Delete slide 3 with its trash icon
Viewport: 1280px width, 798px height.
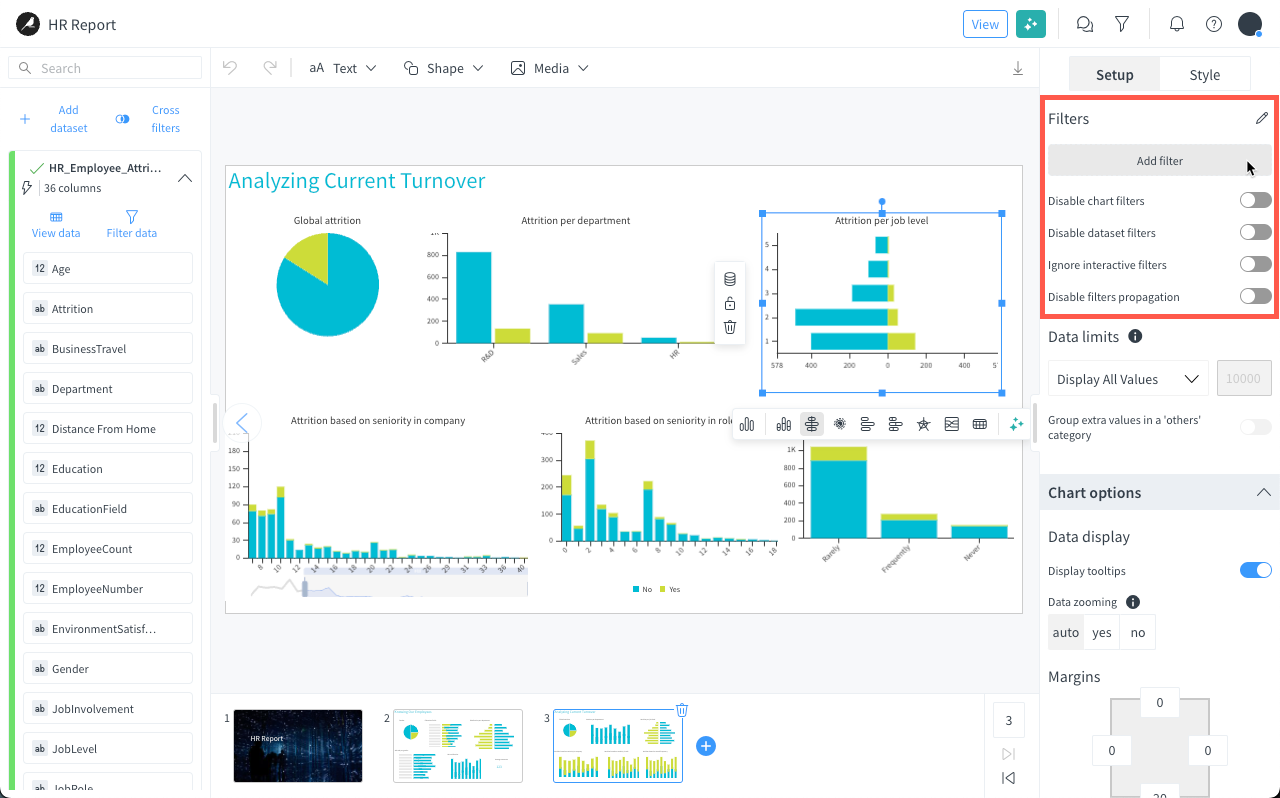682,710
